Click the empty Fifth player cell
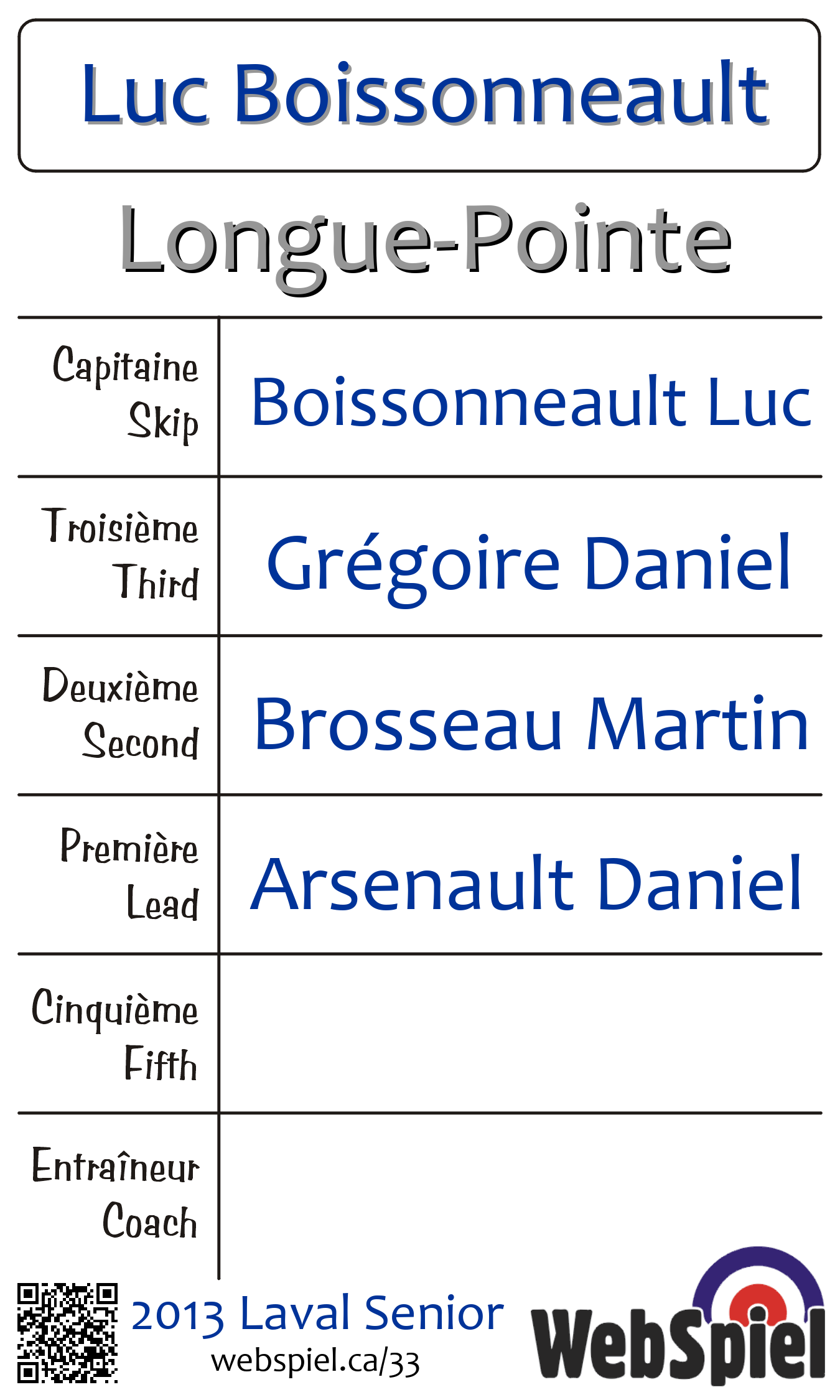Image resolution: width=840 pixels, height=1400 pixels. pos(520,1034)
